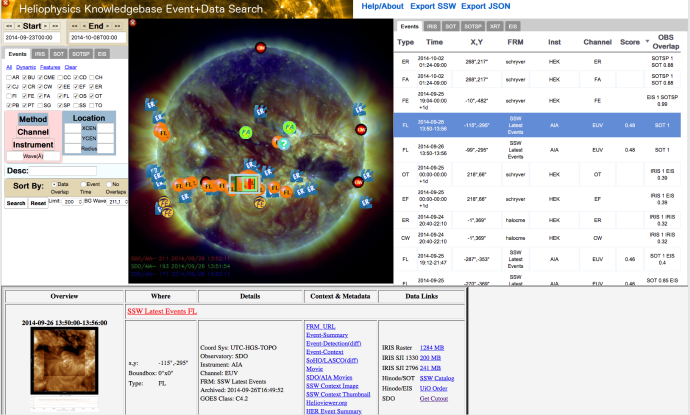Click the CW marker at top of sun
Viewport: 690px width, 415px height.
coord(262,47)
